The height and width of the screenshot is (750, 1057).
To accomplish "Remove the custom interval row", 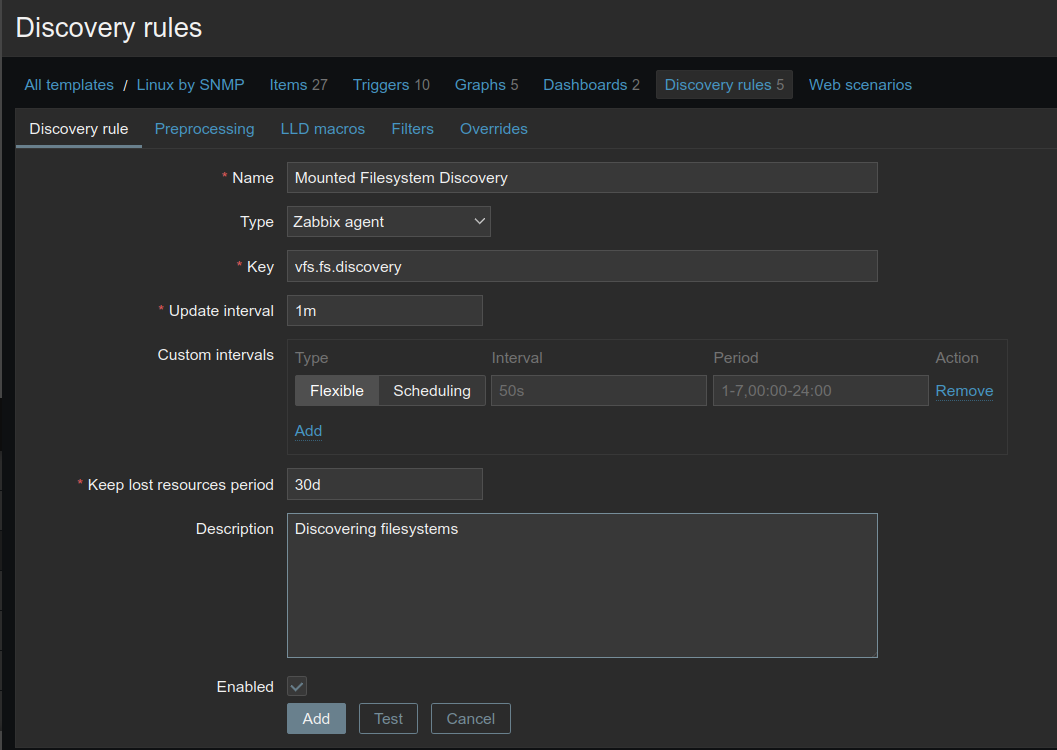I will 964,391.
